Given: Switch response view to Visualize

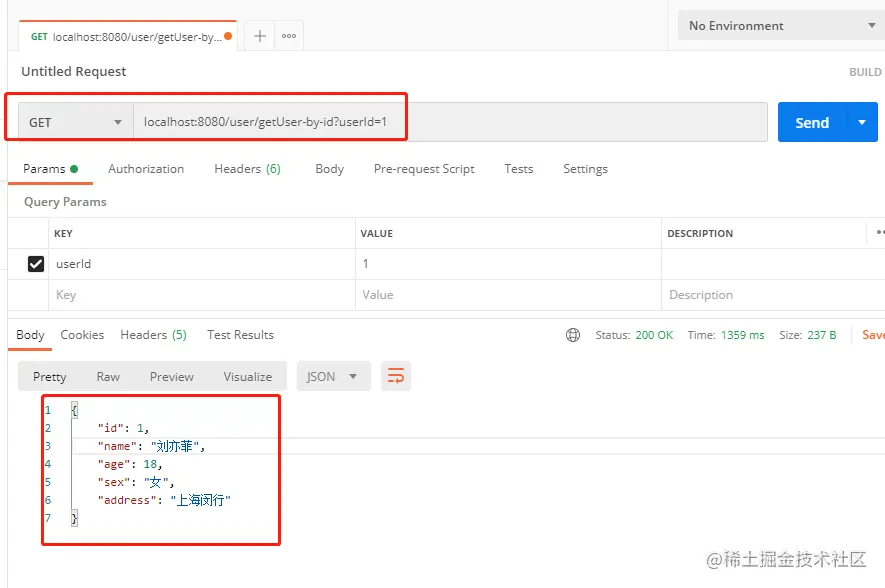Looking at the screenshot, I should (247, 376).
